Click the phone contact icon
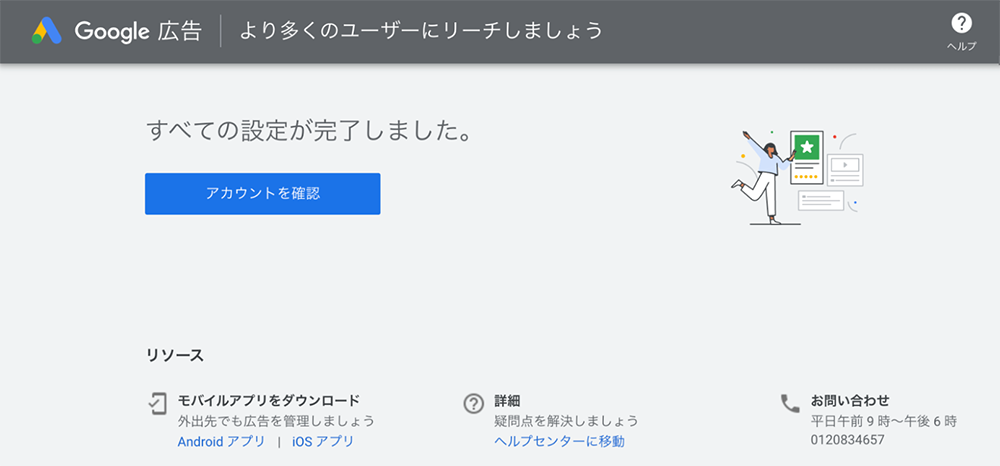This screenshot has height=466, width=1000. pyautogui.click(x=790, y=403)
